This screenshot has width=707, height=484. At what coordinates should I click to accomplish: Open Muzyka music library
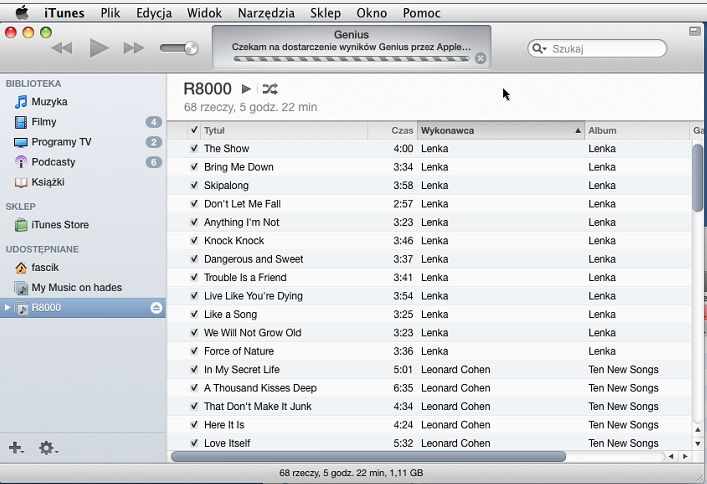49,101
